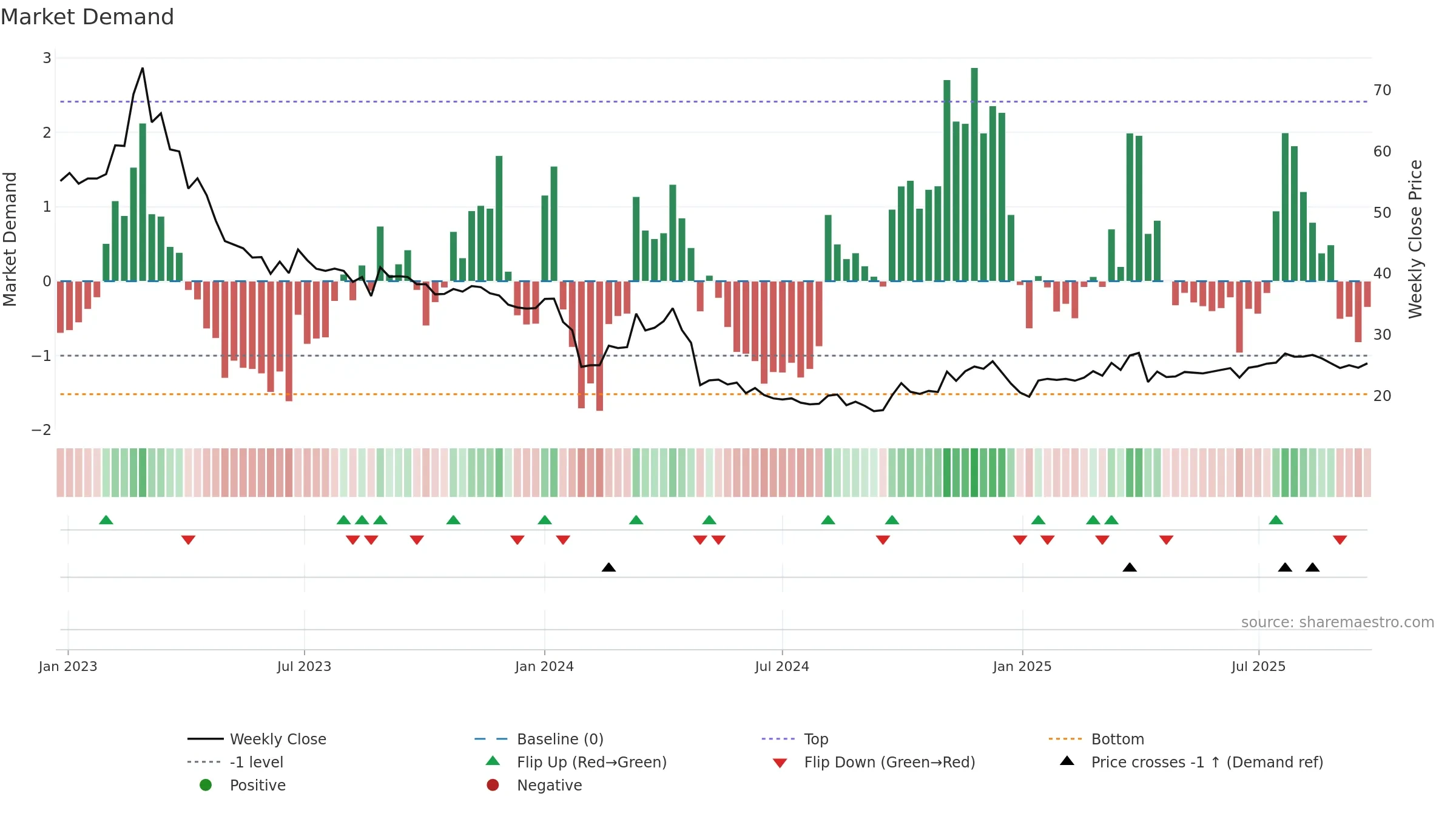
Task: Click the Jul 2025 axis label
Action: click(x=1258, y=666)
